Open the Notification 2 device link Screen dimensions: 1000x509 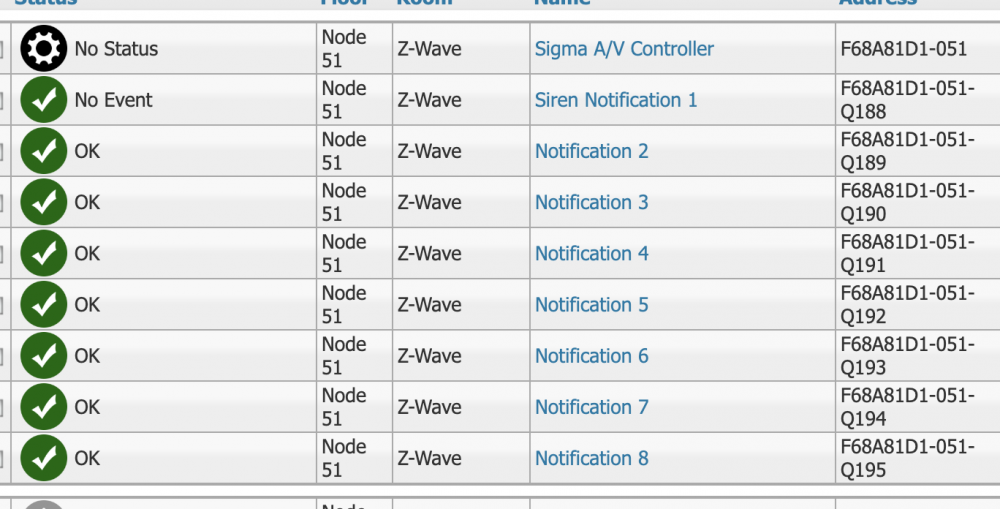[x=591, y=151]
